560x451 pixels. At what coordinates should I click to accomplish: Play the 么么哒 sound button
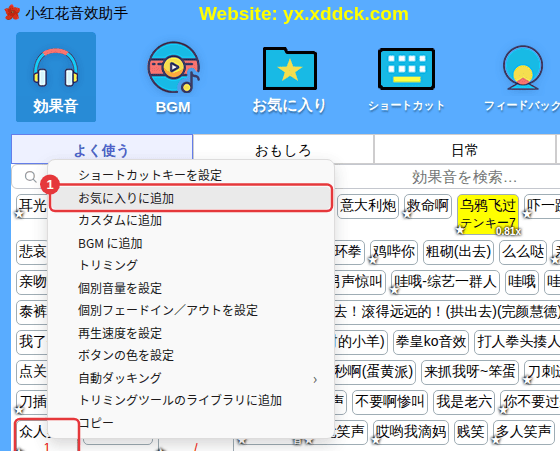point(523,252)
